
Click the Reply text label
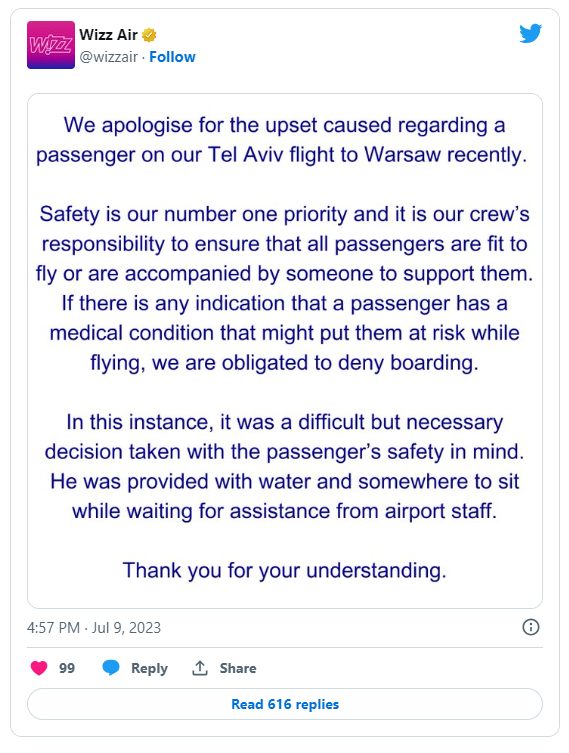point(149,668)
